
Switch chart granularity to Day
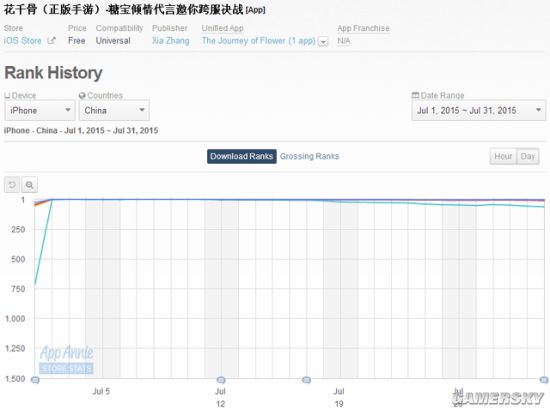(x=528, y=156)
